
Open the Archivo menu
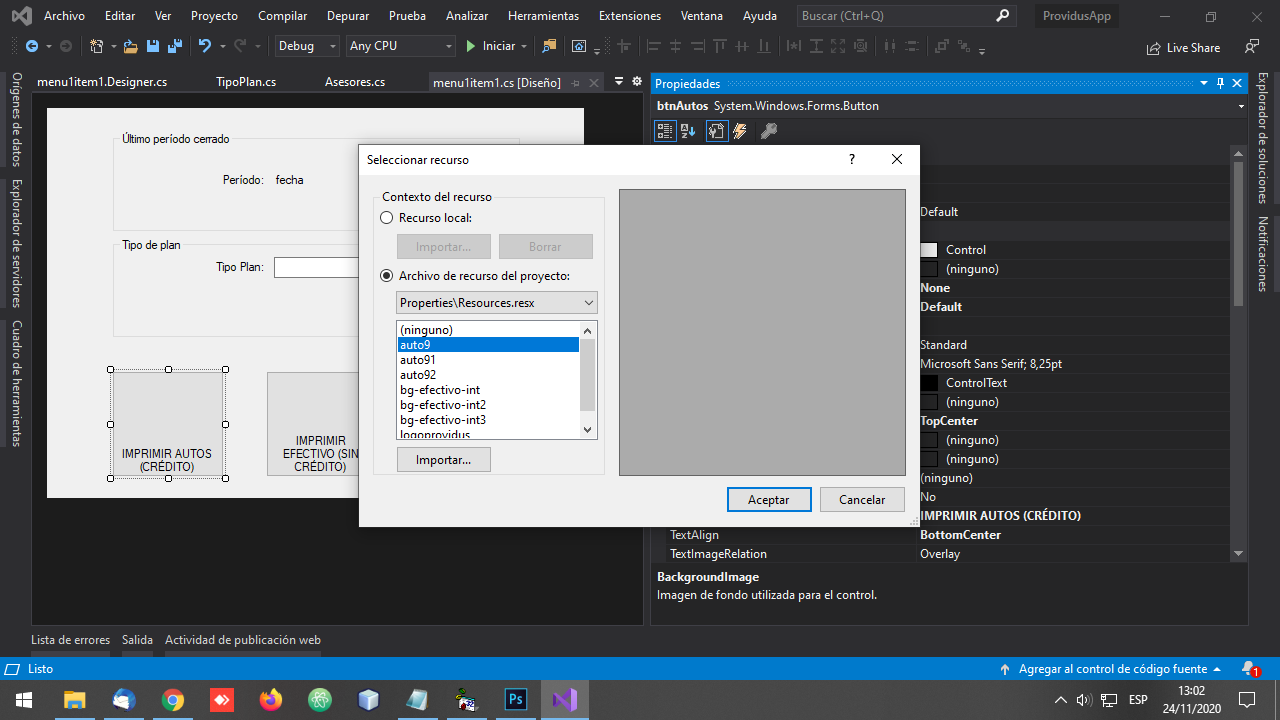coord(64,16)
